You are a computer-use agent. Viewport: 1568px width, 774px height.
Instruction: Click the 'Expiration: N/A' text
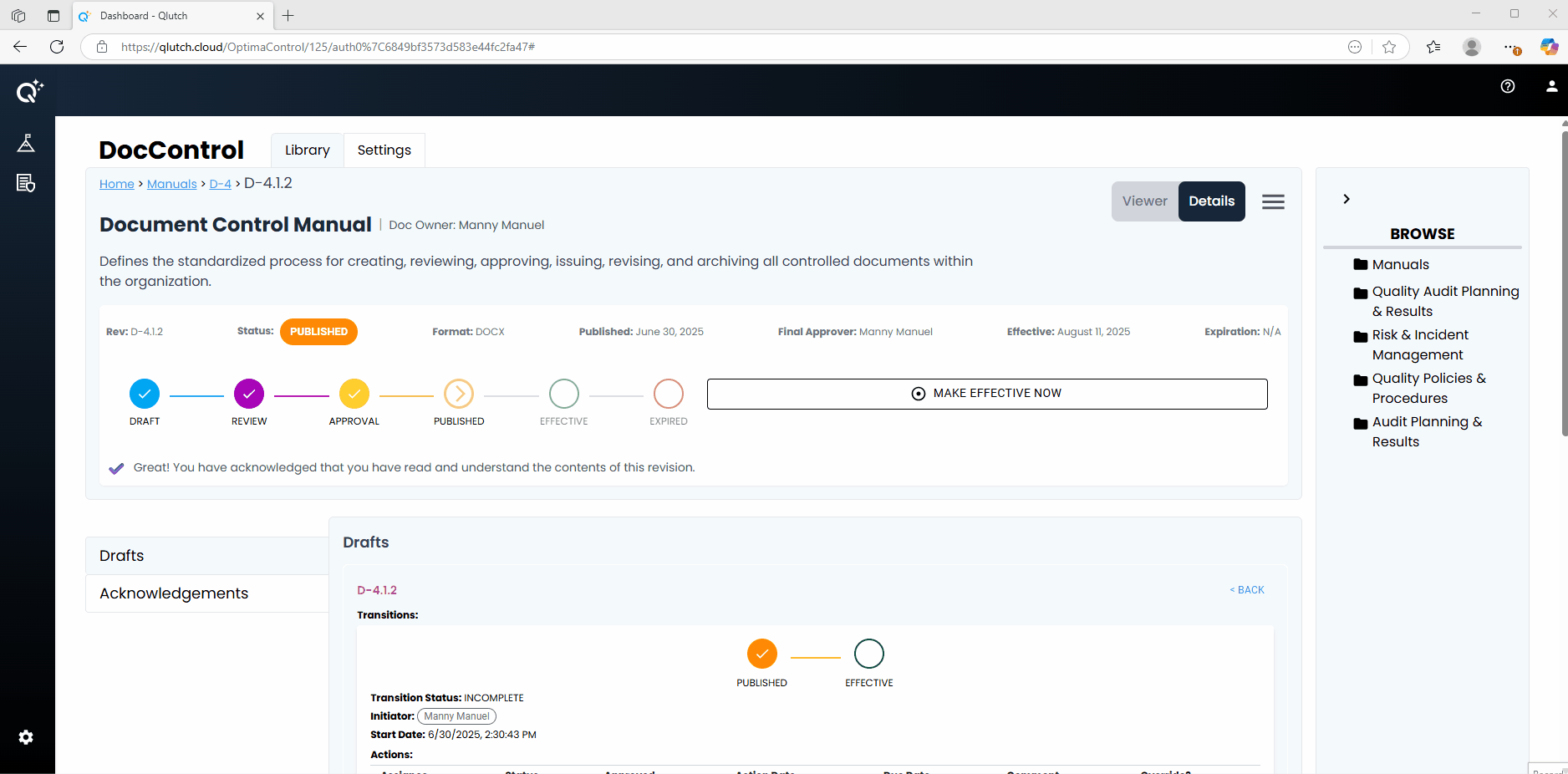1242,332
